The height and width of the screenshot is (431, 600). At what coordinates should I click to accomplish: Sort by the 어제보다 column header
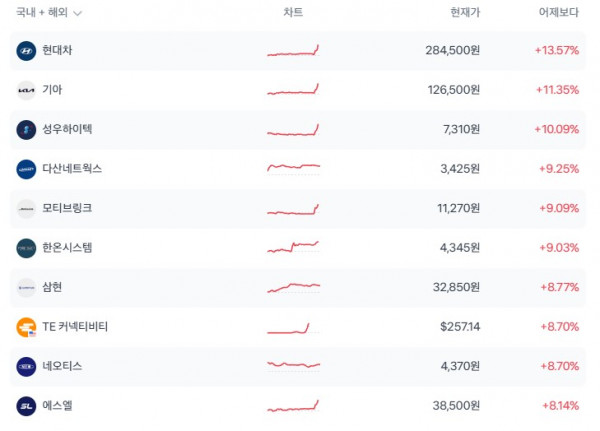point(558,13)
